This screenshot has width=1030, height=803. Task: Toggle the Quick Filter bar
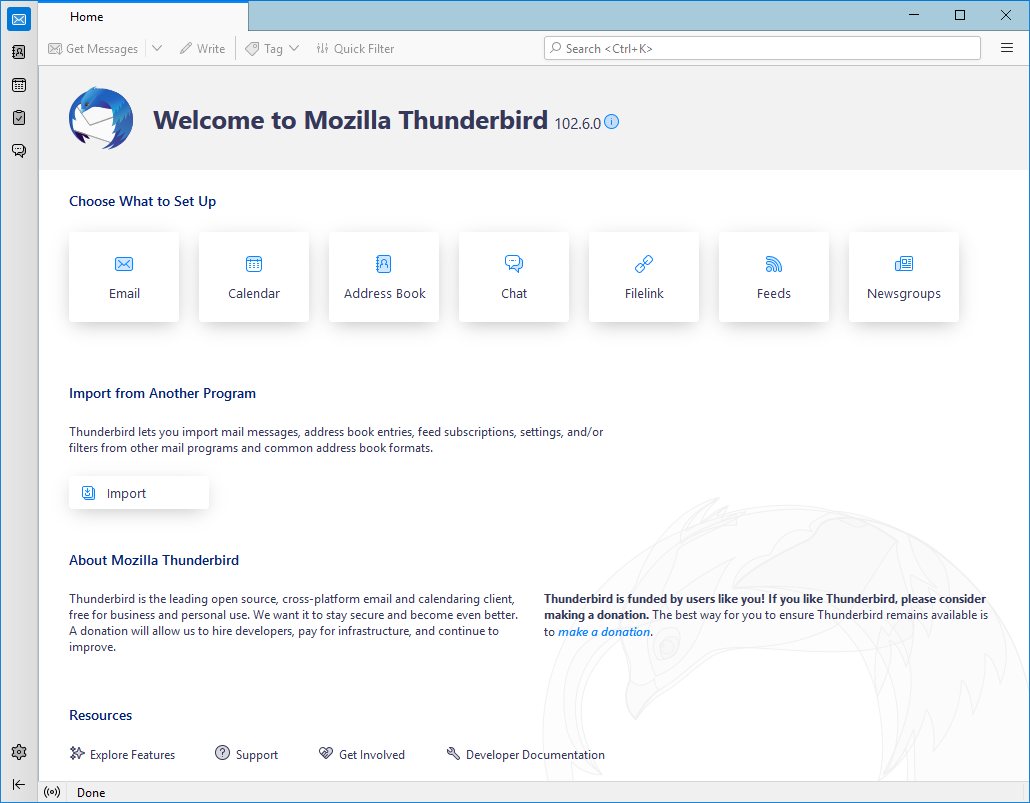click(x=355, y=49)
